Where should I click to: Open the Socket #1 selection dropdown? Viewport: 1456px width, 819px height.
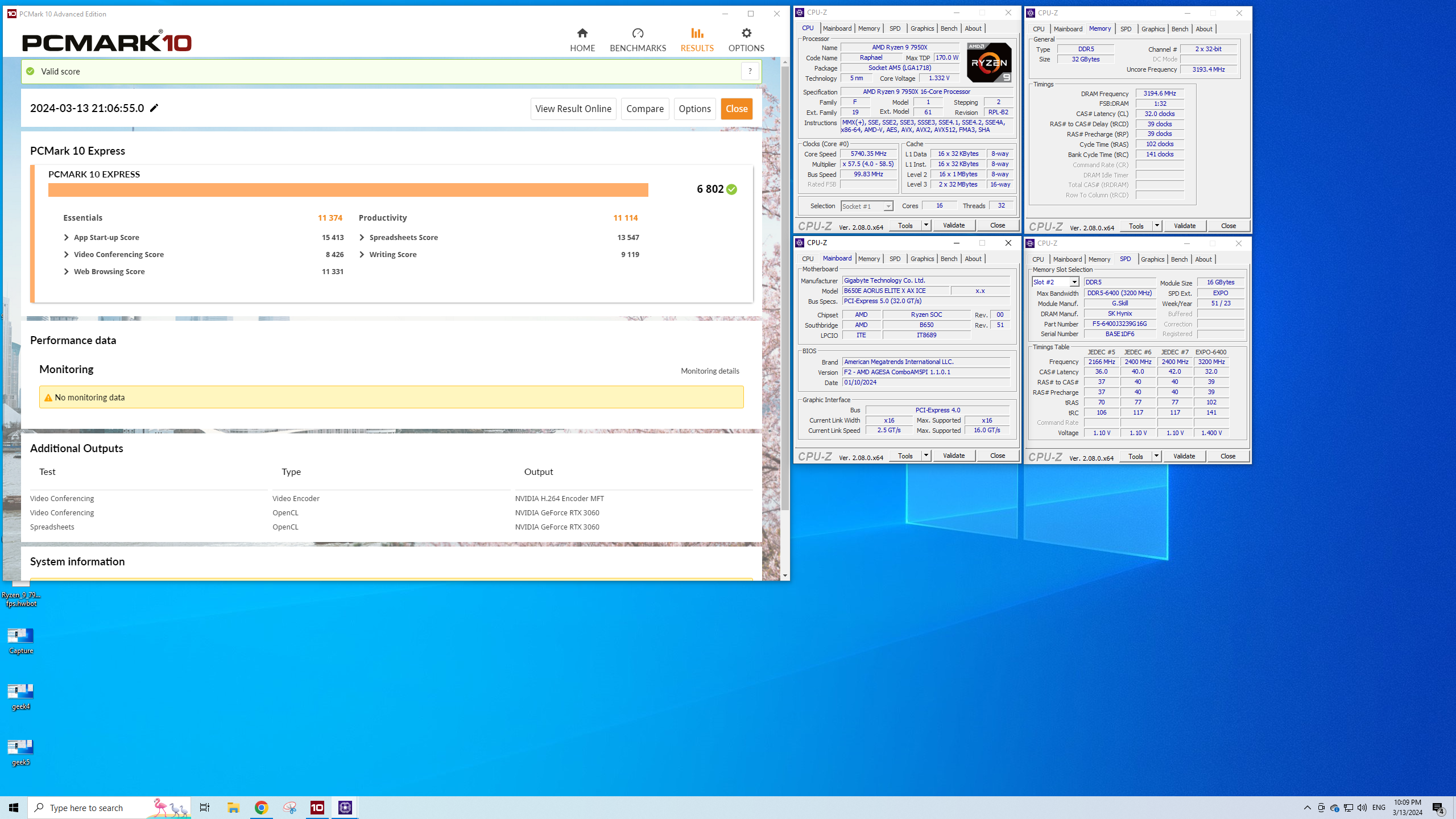pyautogui.click(x=867, y=206)
